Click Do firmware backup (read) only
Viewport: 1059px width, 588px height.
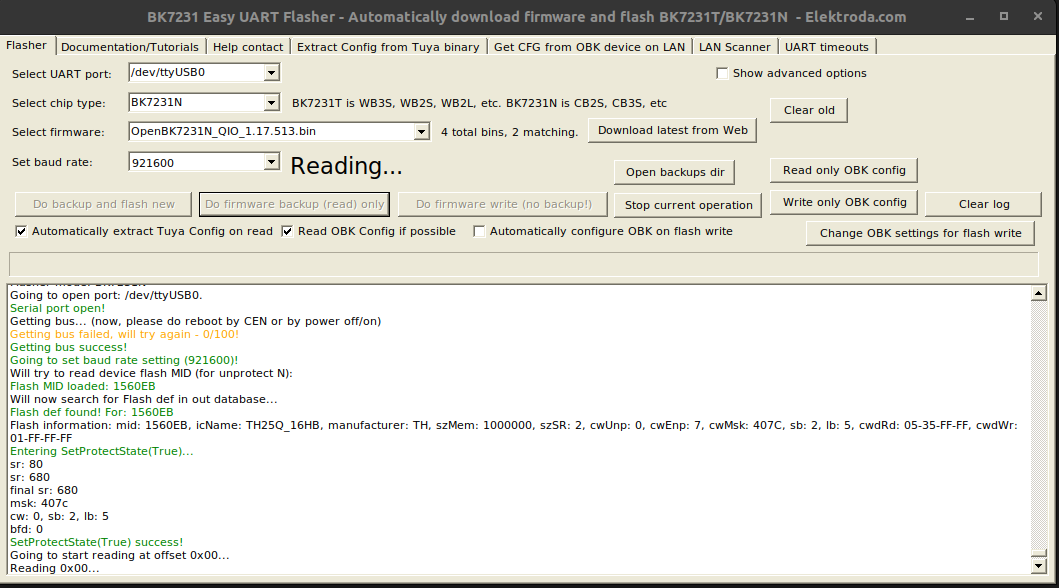pyautogui.click(x=294, y=204)
